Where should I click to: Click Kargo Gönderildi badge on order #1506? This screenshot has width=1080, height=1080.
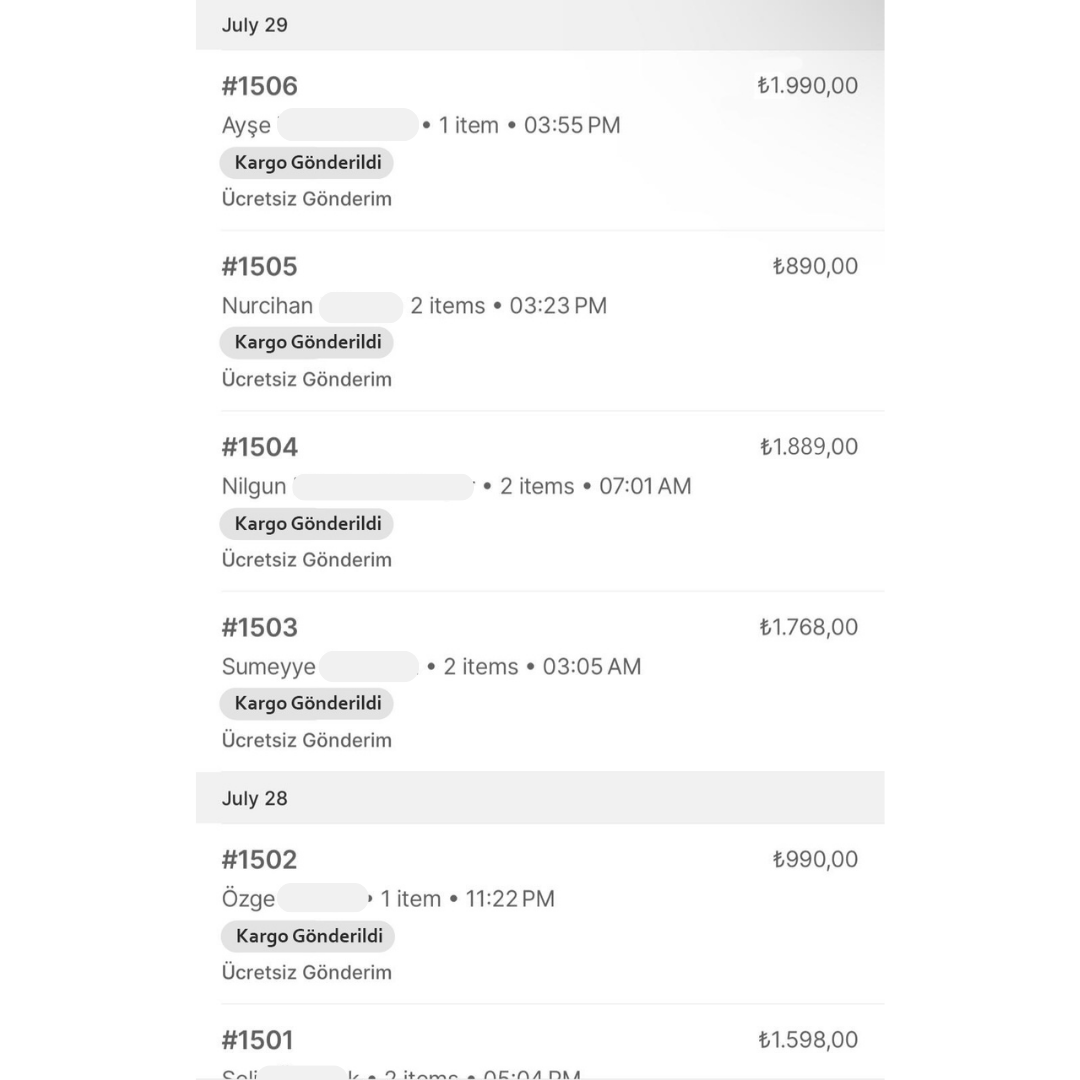tap(307, 163)
